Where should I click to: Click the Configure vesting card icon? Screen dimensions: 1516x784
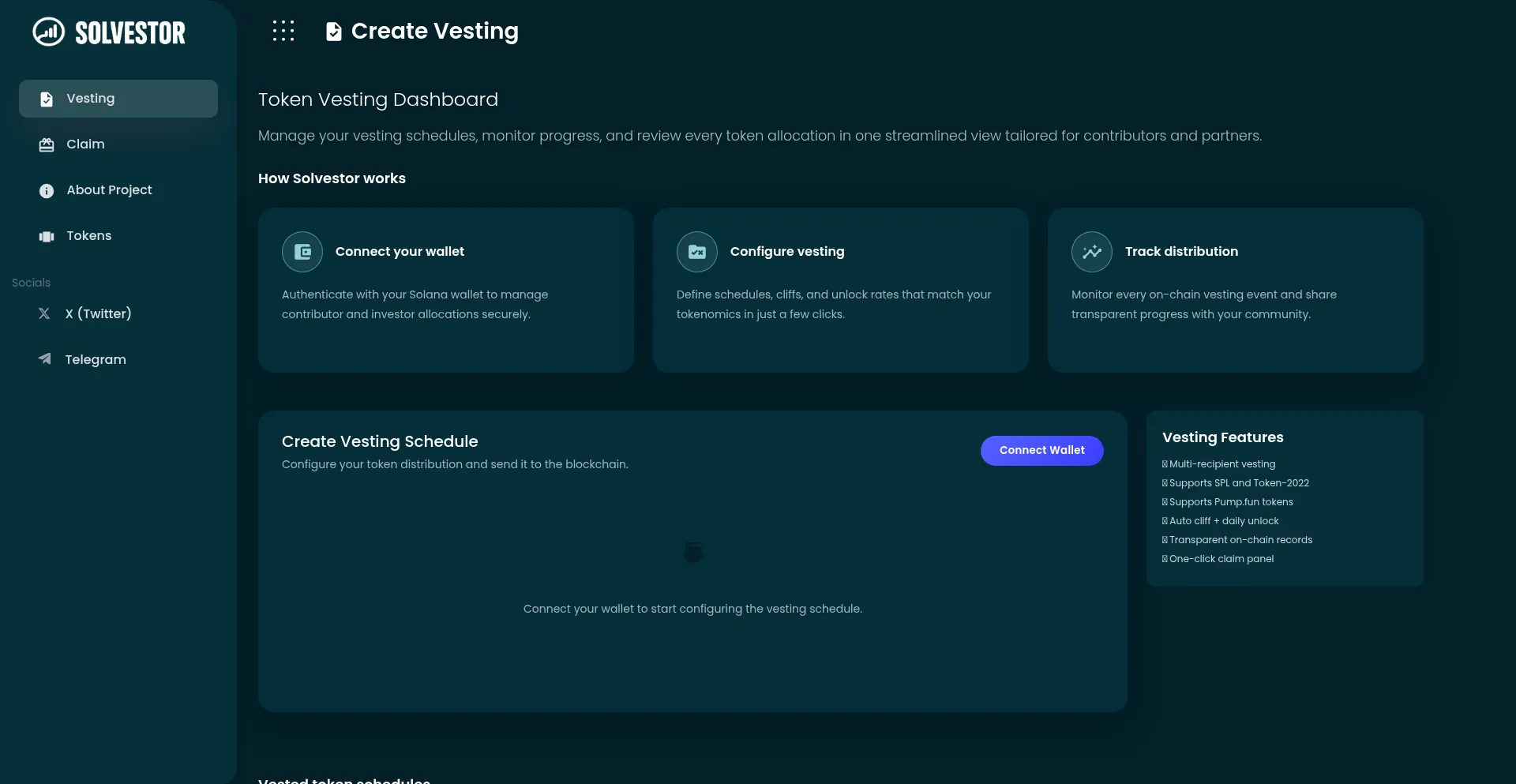click(697, 252)
